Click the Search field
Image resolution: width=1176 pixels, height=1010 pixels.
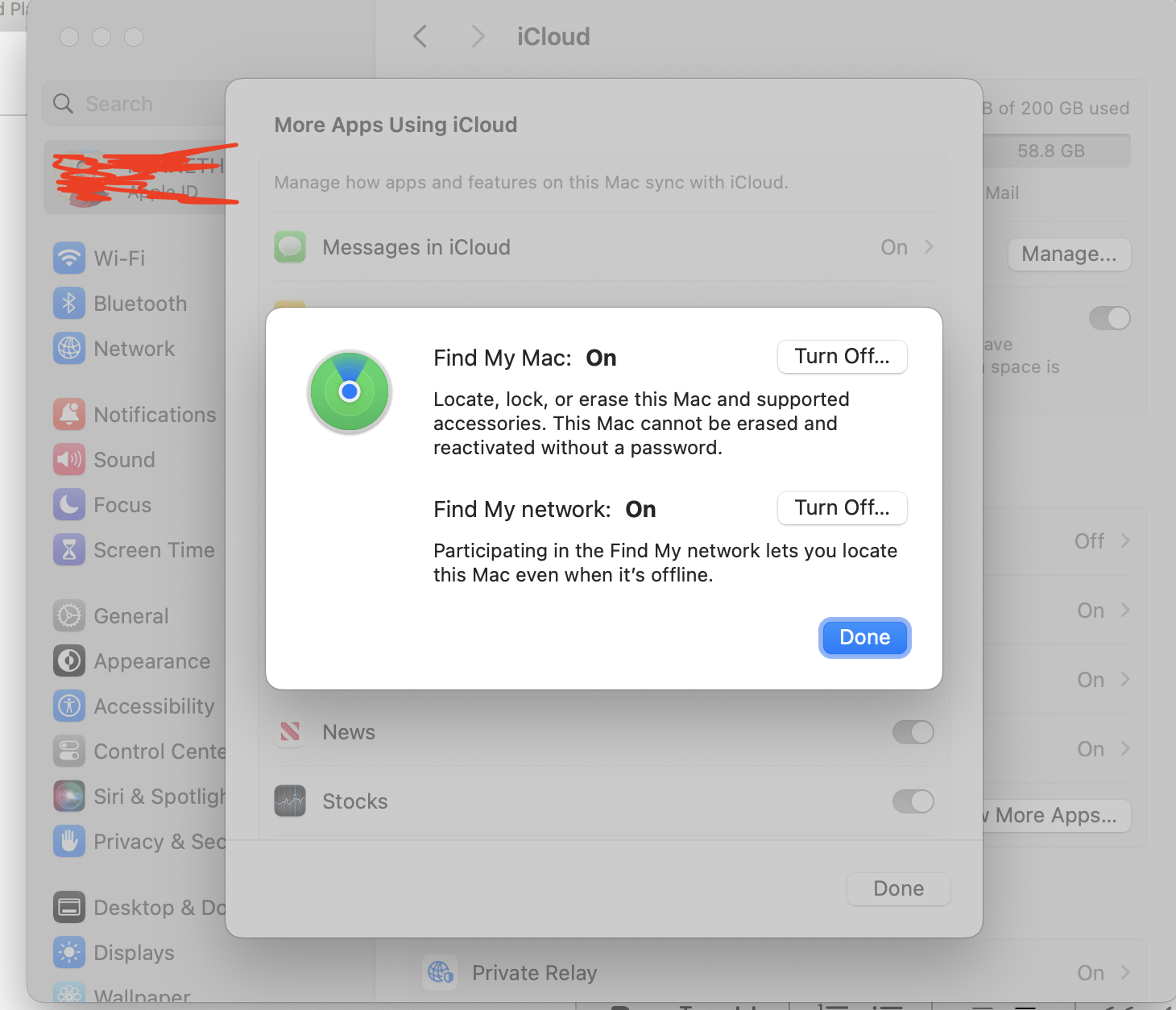(135, 104)
